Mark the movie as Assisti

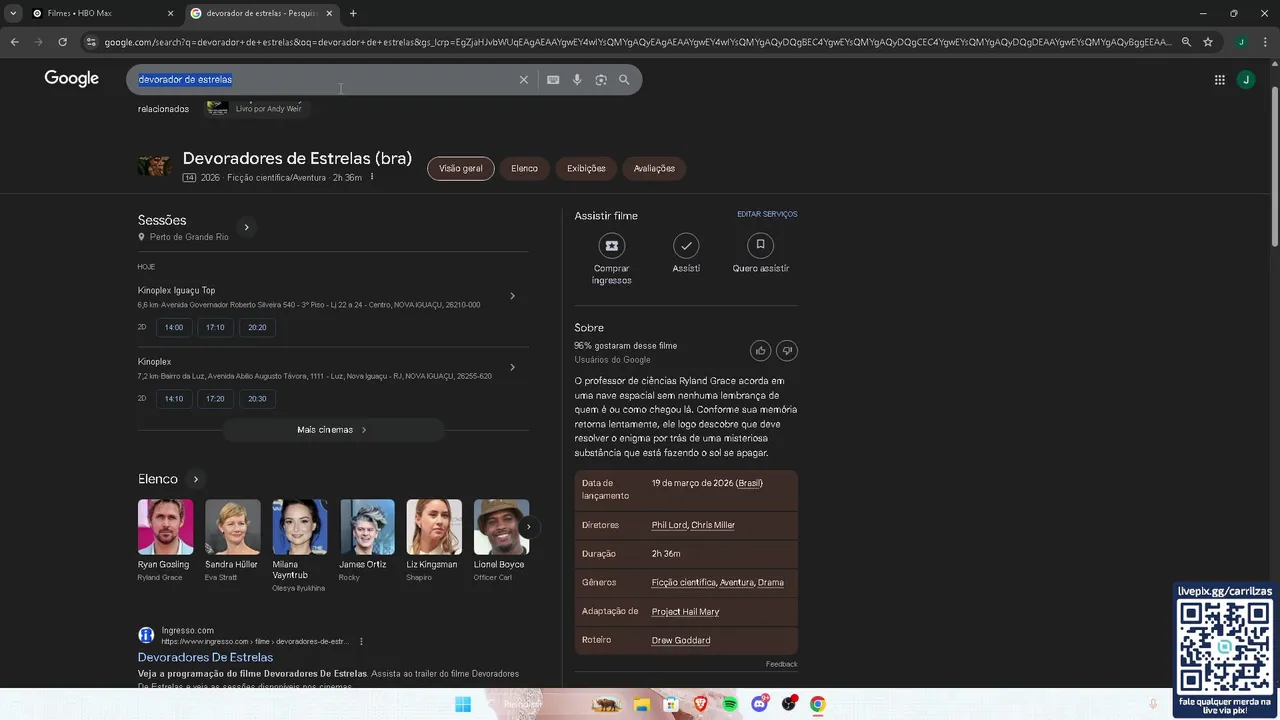click(686, 245)
